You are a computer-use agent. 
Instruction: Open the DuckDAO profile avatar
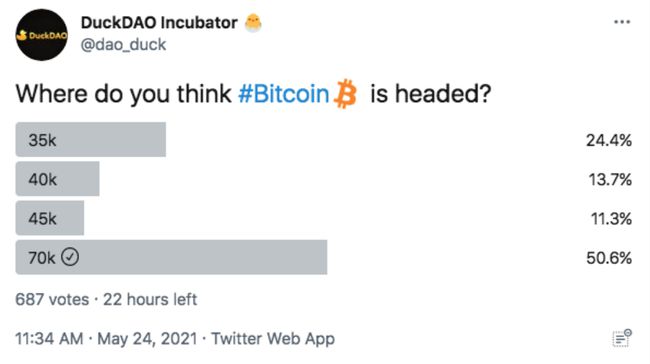click(41, 35)
